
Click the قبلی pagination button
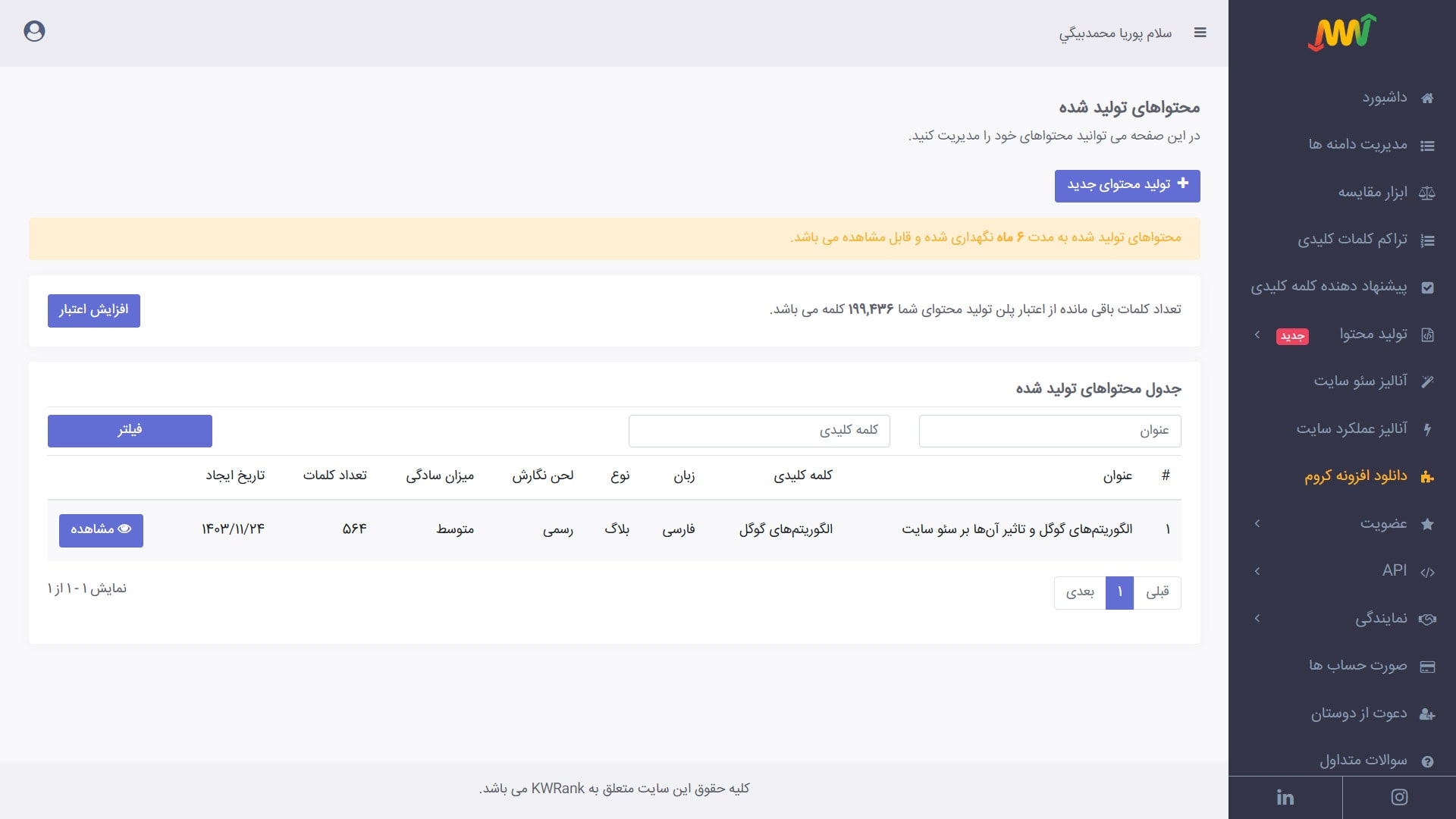[x=1157, y=592]
